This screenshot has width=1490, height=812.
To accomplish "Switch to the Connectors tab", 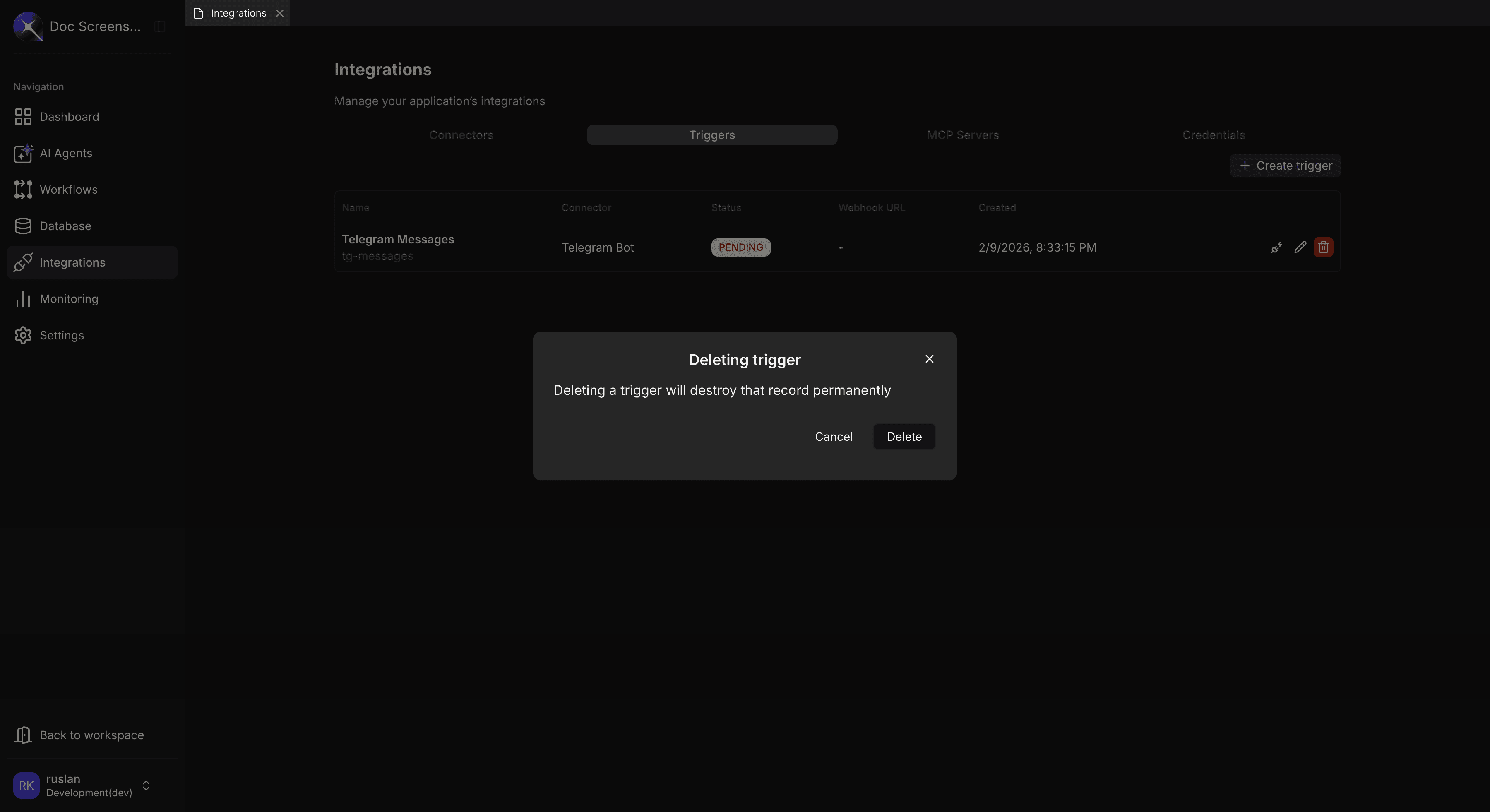I will coord(460,135).
